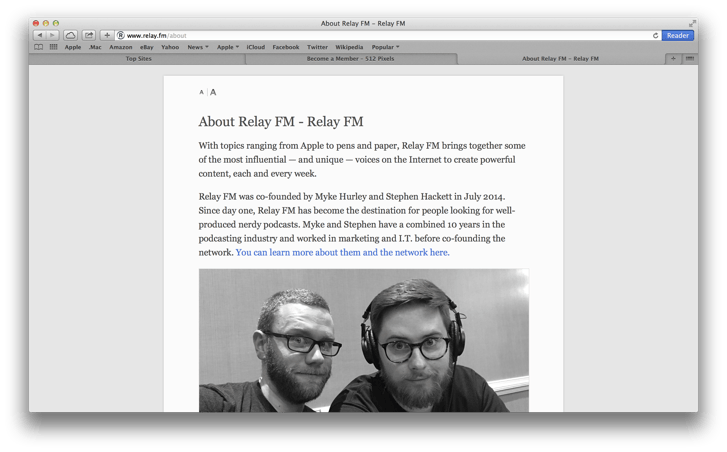The image size is (727, 452).
Task: Expand the News bookmarks dropdown
Action: pyautogui.click(x=198, y=47)
